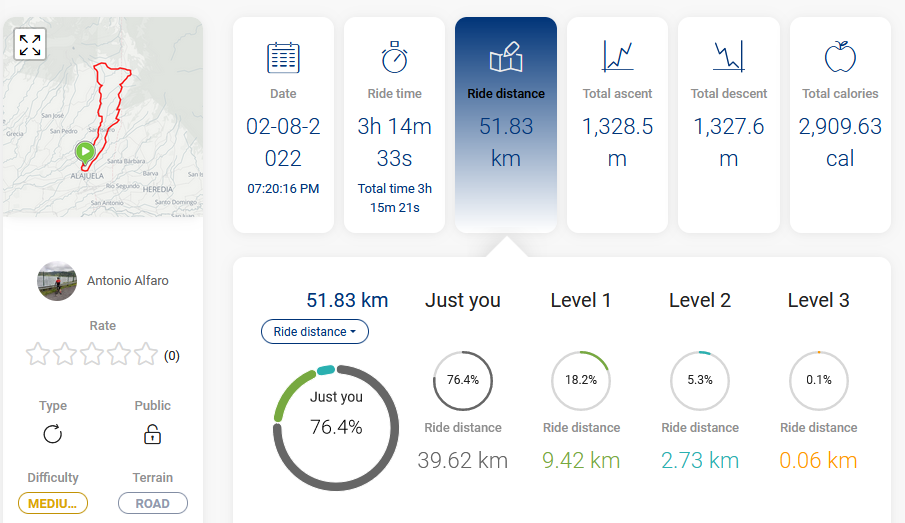Select the Total calories stat card
This screenshot has width=905, height=523.
(840, 125)
